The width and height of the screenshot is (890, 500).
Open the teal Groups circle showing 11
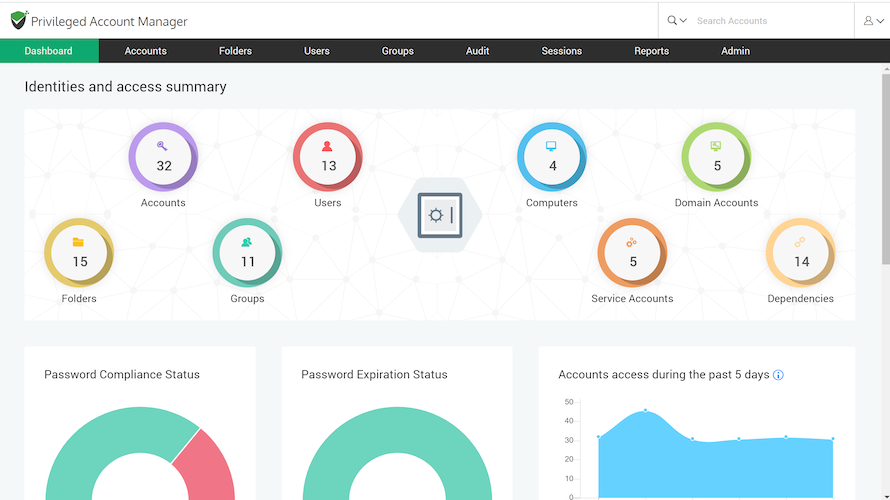(x=247, y=253)
